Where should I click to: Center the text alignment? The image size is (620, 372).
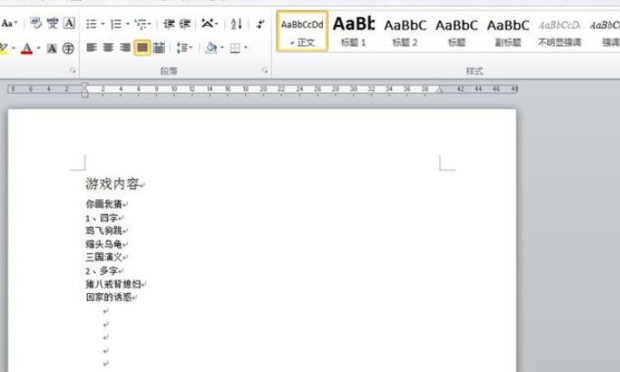coord(108,48)
